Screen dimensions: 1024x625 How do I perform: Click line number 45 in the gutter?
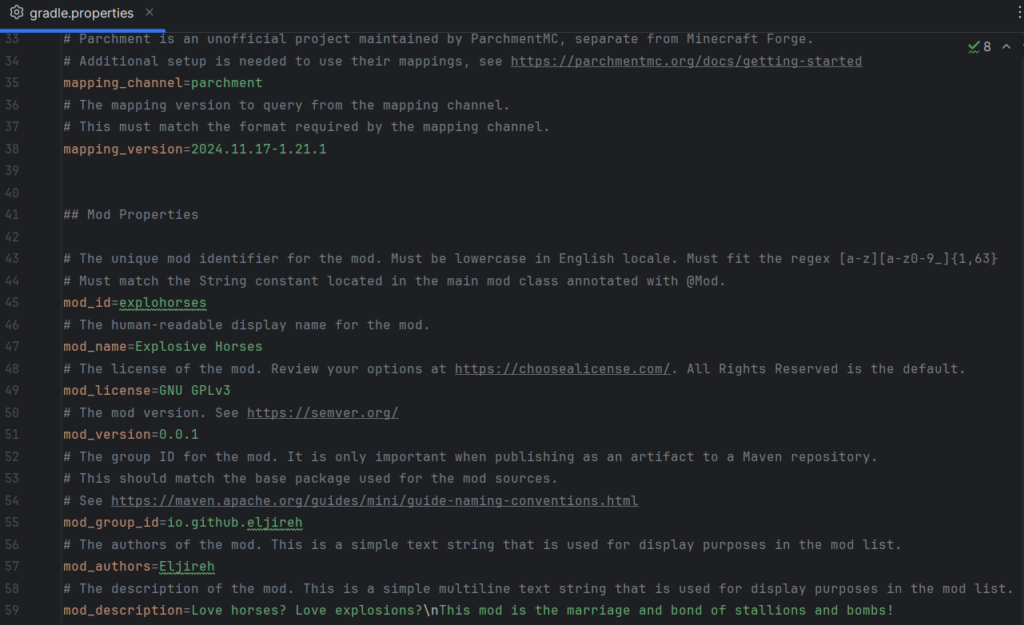tap(12, 303)
